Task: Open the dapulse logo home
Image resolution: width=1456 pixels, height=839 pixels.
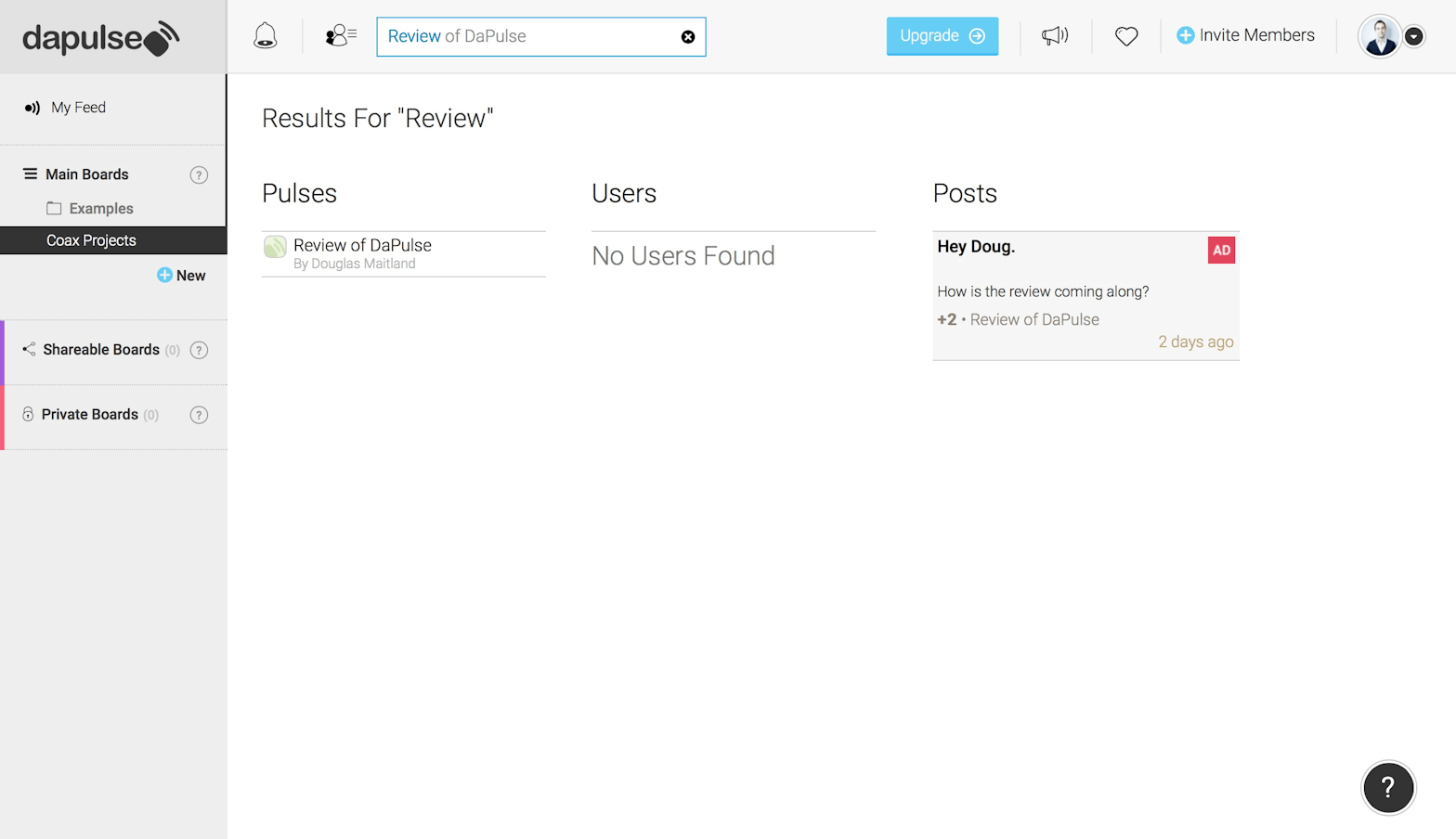Action: click(x=100, y=38)
